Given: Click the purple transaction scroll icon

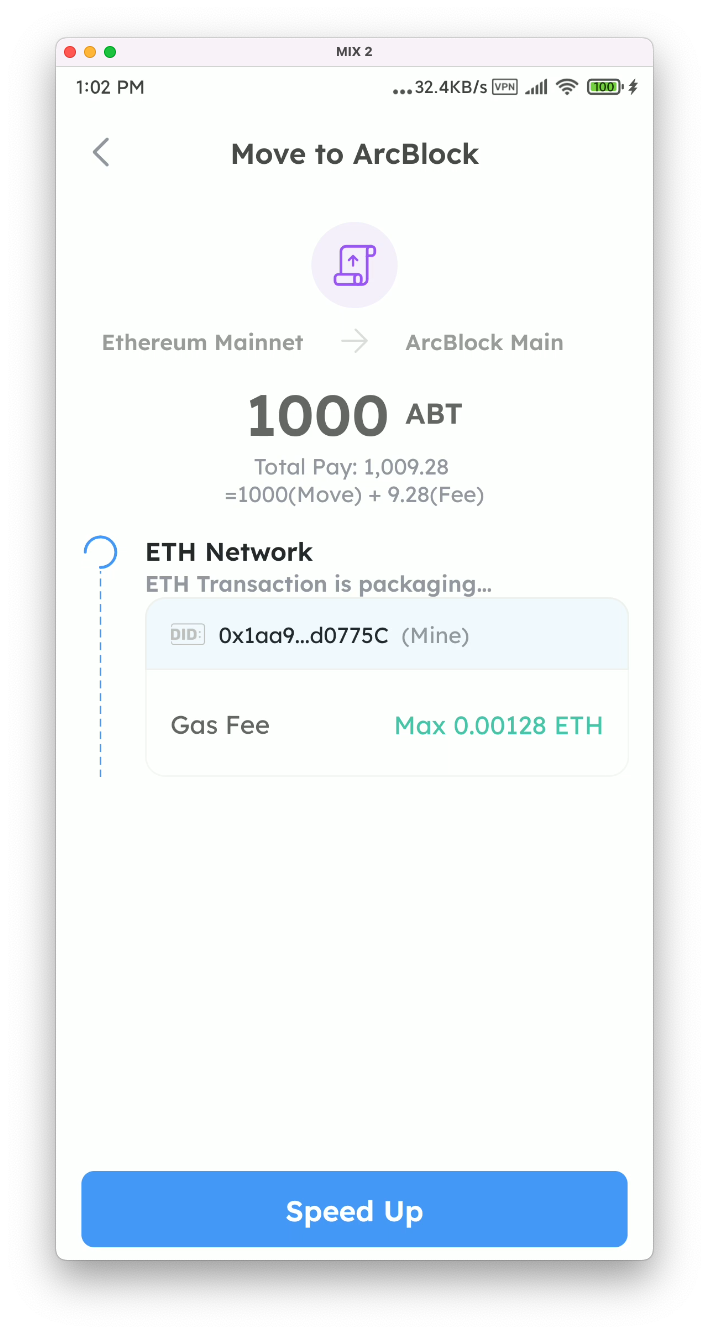Looking at the screenshot, I should (354, 264).
